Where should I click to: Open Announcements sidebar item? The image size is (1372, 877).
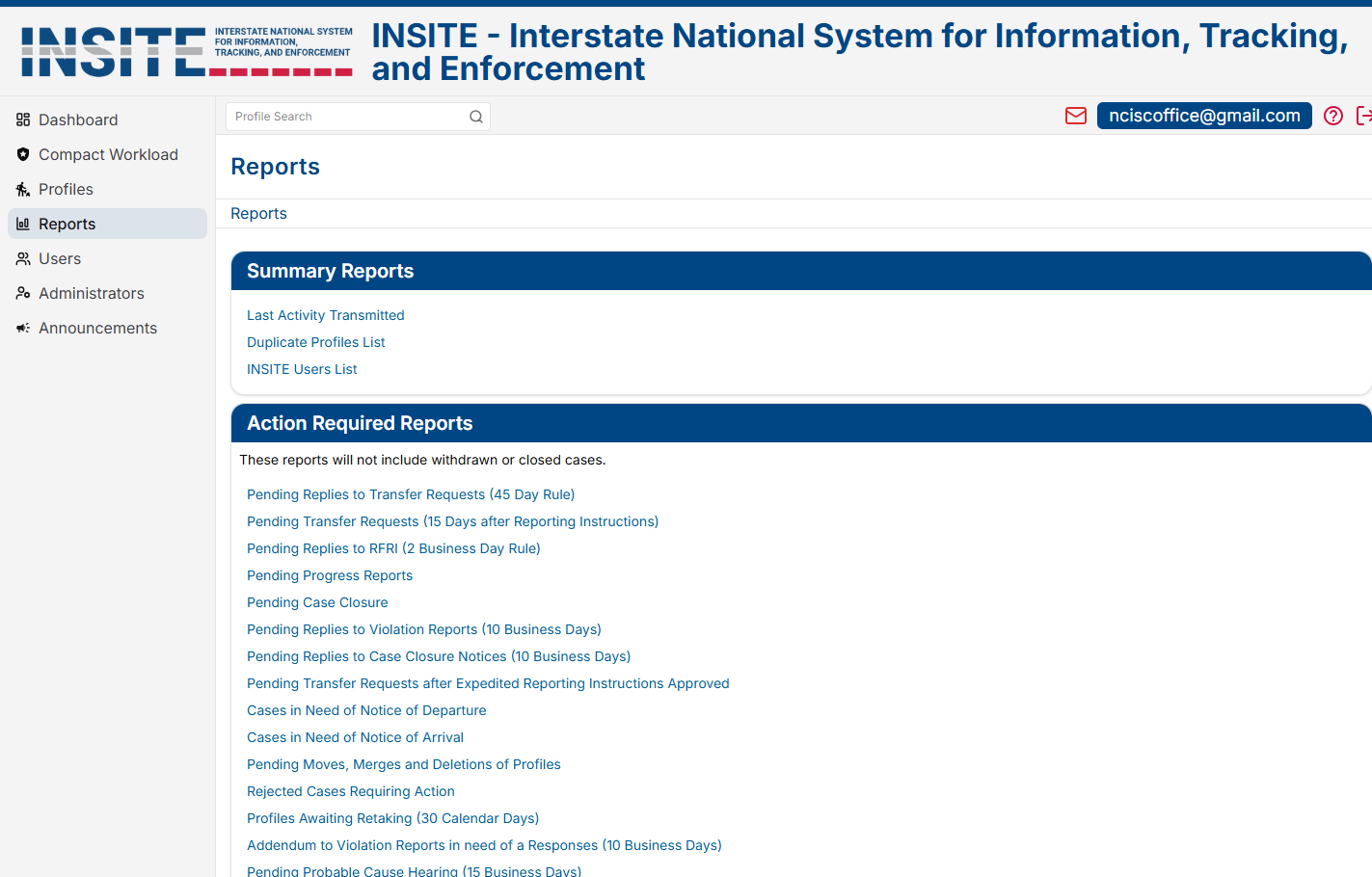(107, 328)
